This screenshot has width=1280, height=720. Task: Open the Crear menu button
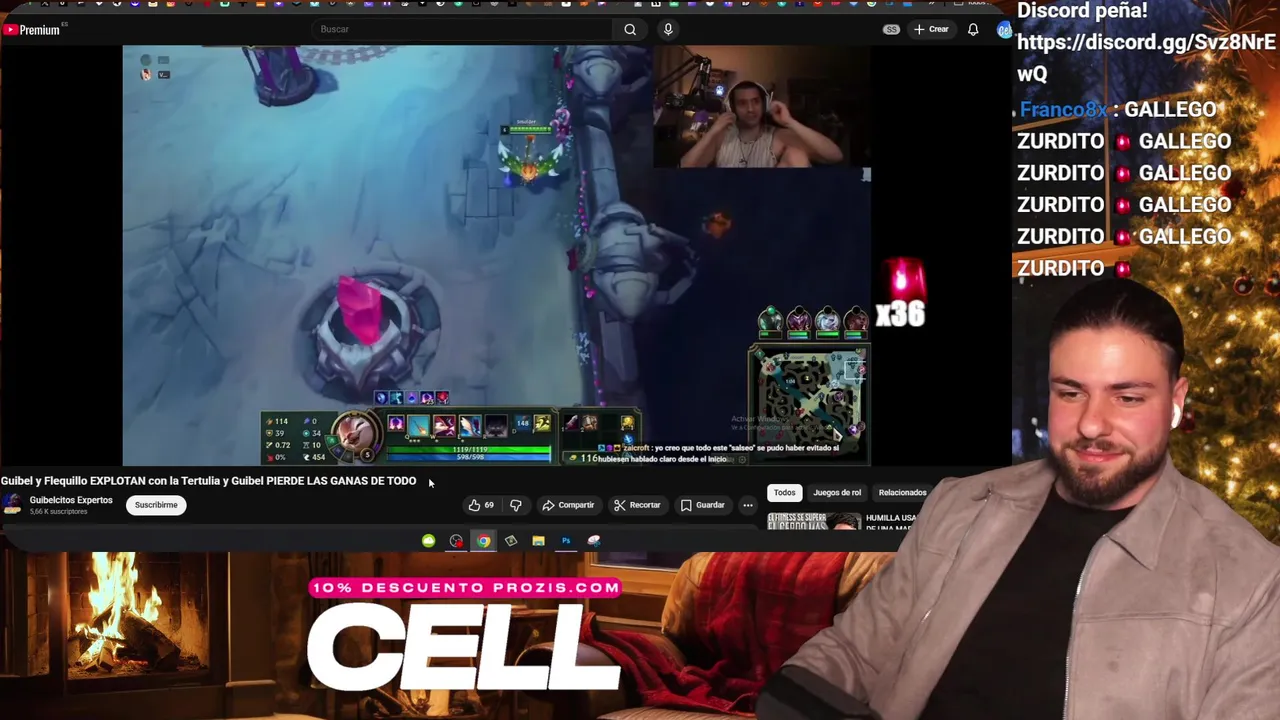click(931, 29)
